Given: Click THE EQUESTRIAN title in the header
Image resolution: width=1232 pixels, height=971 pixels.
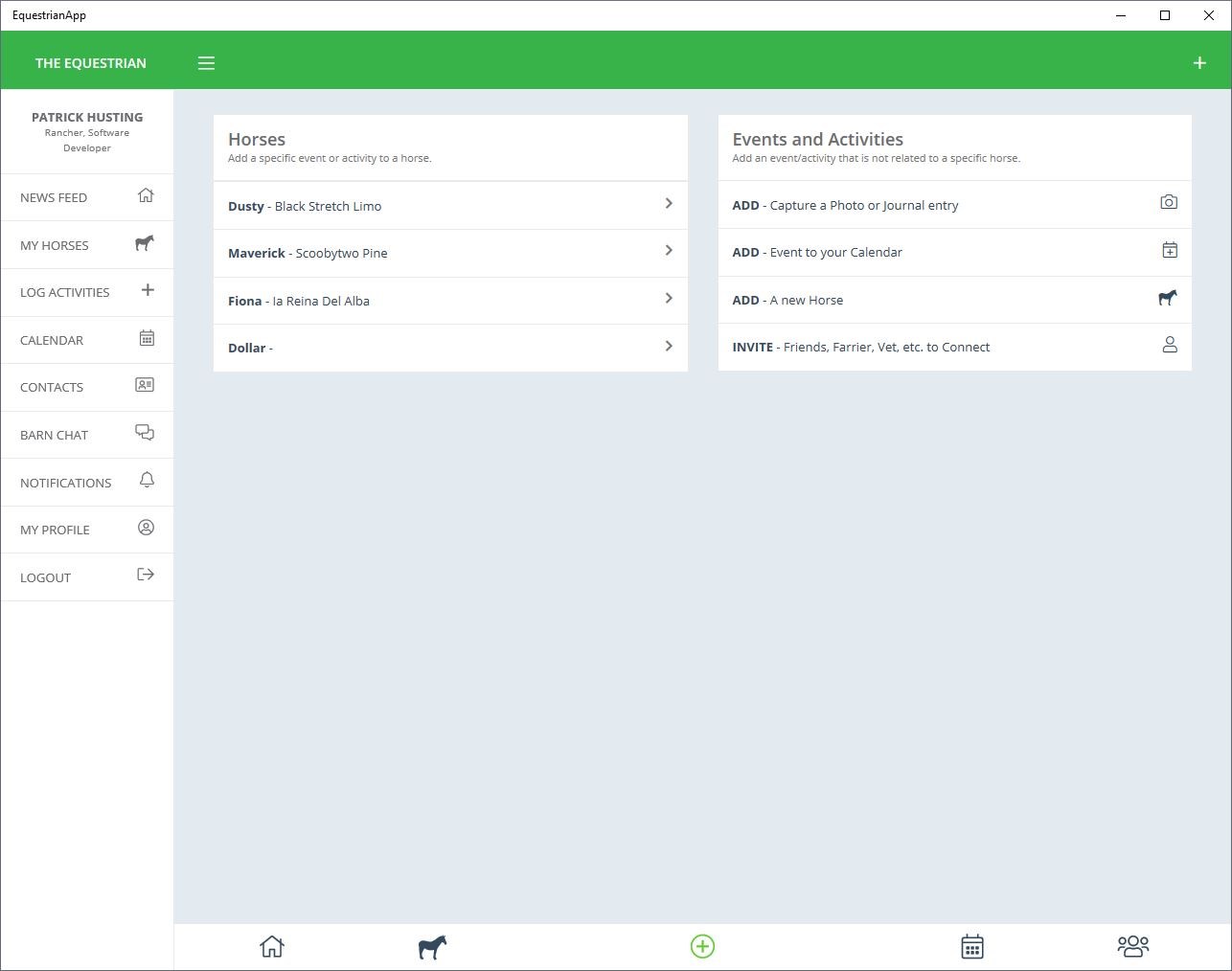Looking at the screenshot, I should point(91,63).
